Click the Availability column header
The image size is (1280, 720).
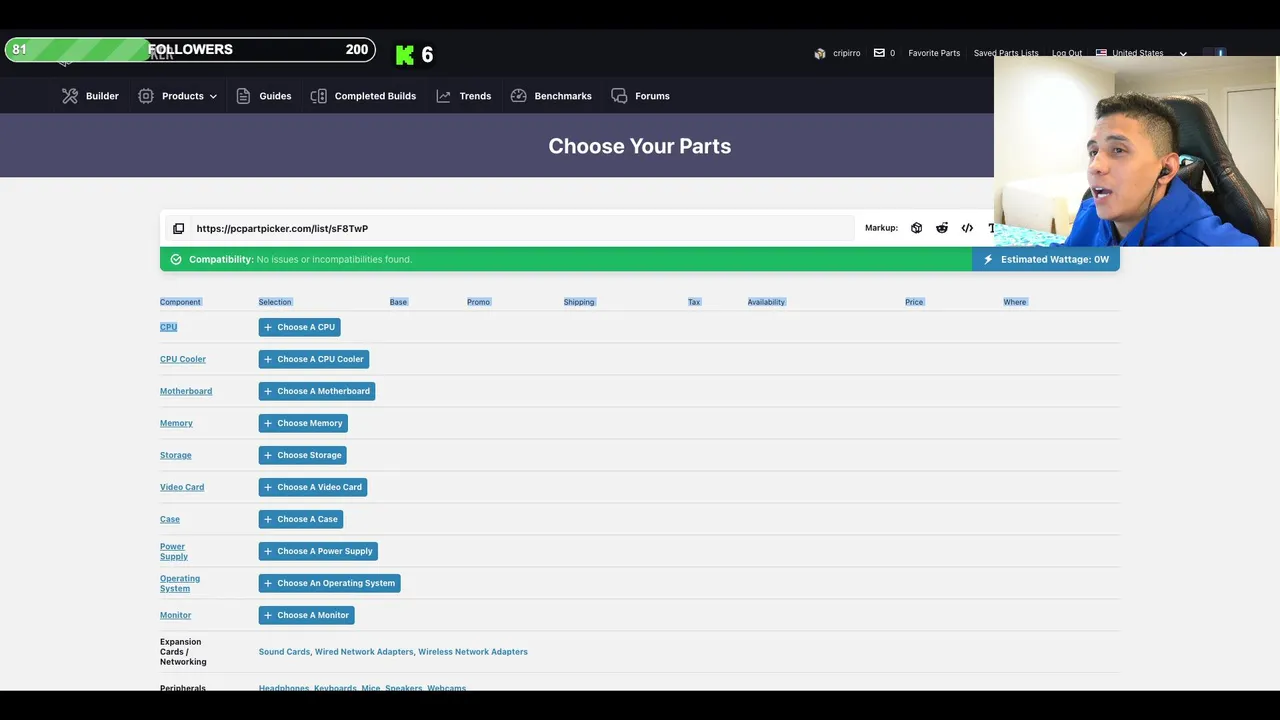pyautogui.click(x=766, y=302)
